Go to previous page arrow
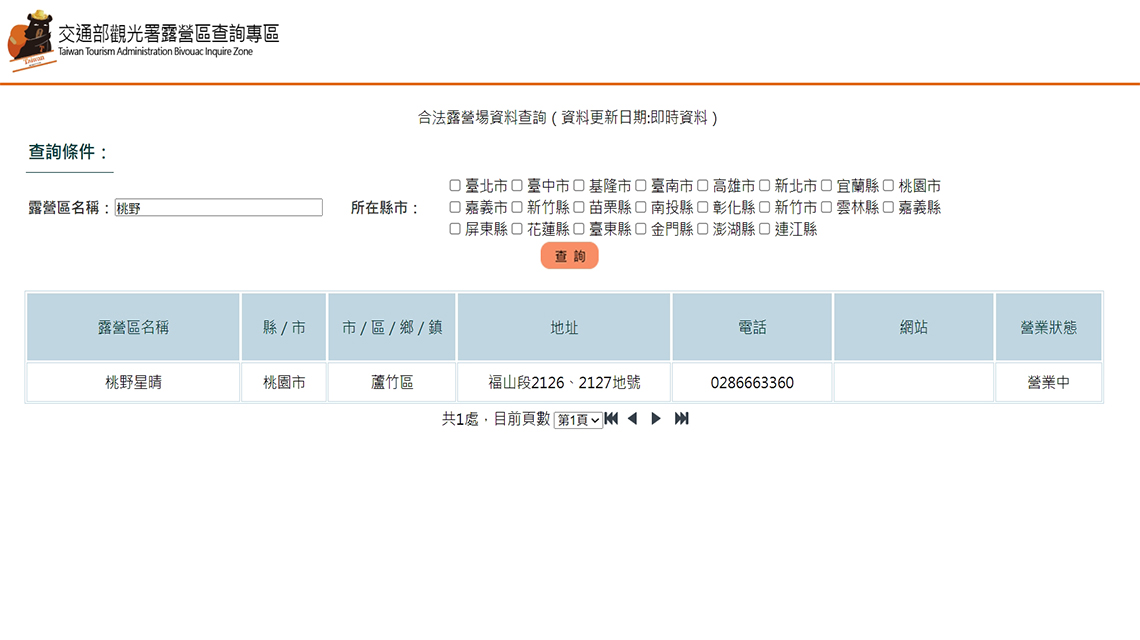 [632, 418]
